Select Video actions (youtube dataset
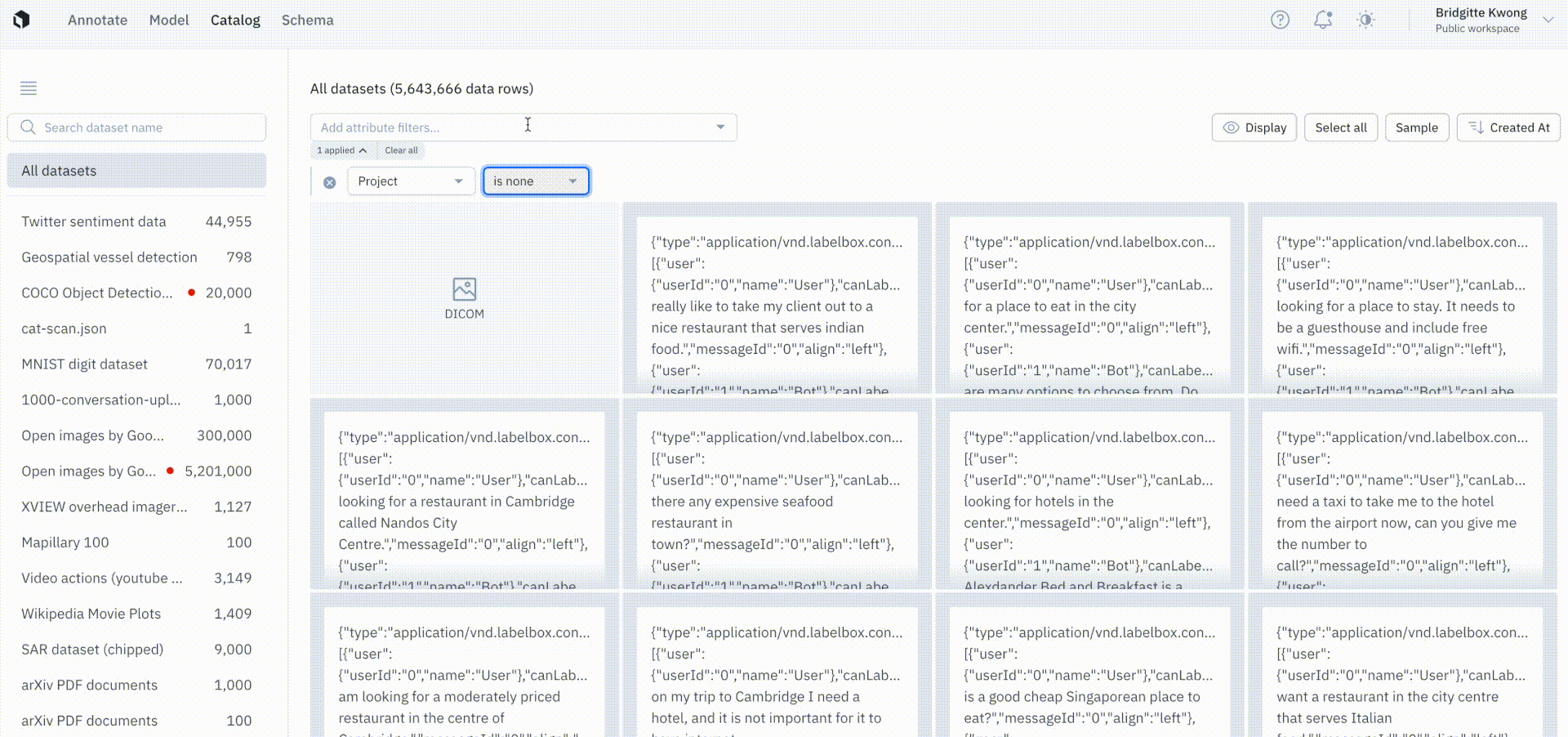 coord(136,578)
